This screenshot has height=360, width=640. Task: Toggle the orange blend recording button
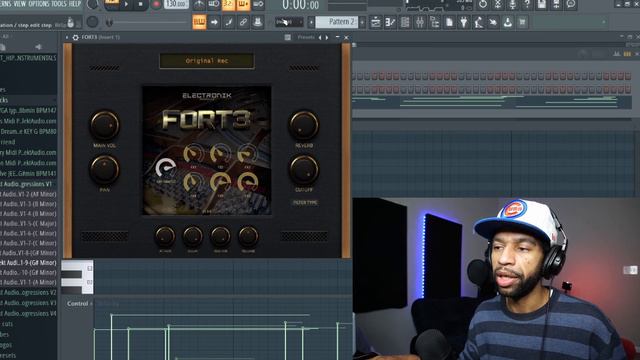243,4
